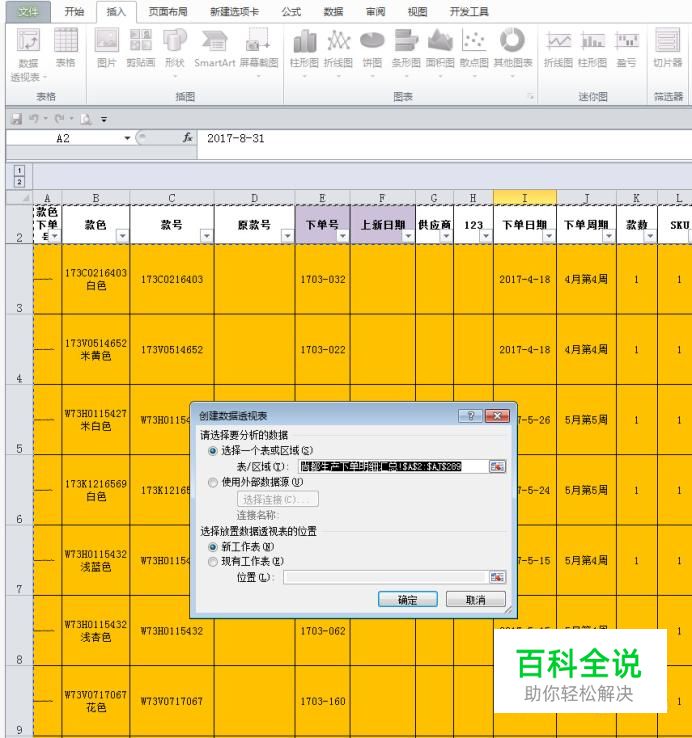Switch to the 开始 (Home) tab
The image size is (692, 738).
pyautogui.click(x=74, y=12)
